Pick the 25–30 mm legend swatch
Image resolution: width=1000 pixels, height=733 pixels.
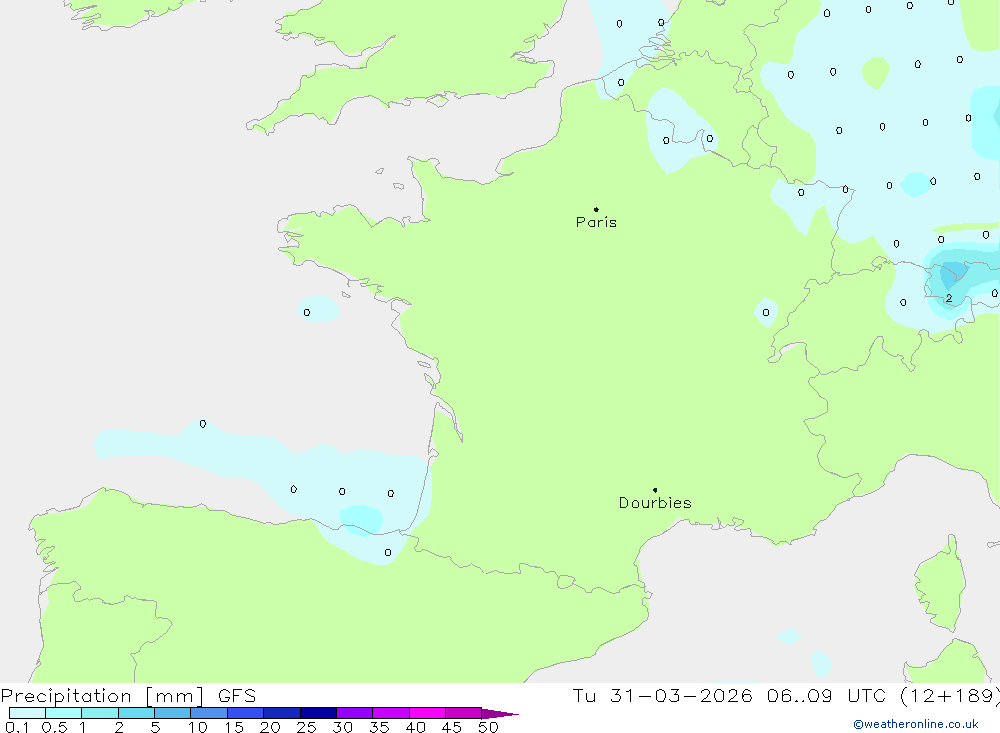(318, 713)
